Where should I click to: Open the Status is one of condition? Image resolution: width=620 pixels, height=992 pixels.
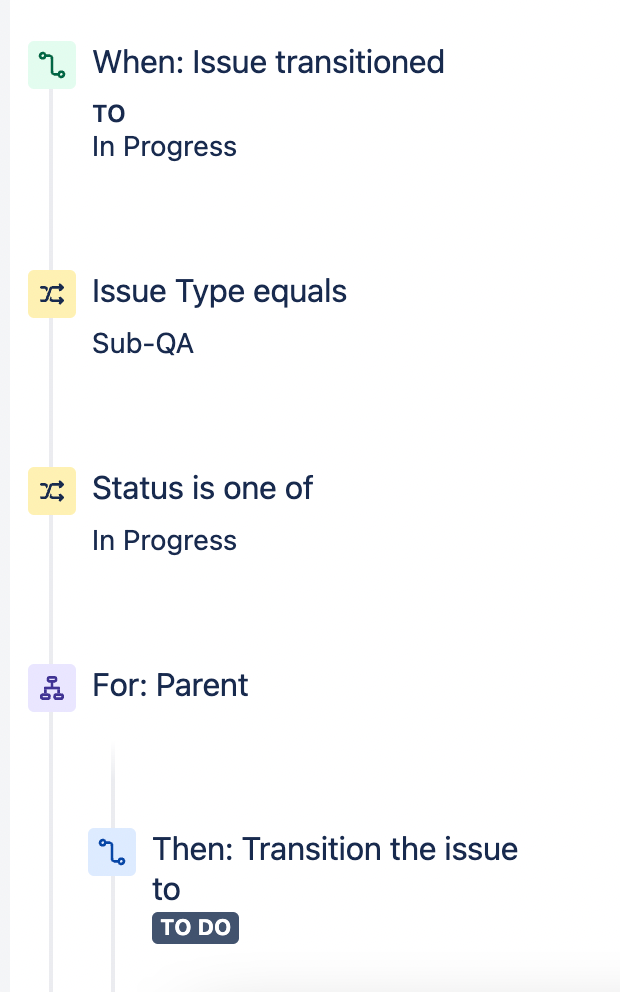point(202,488)
